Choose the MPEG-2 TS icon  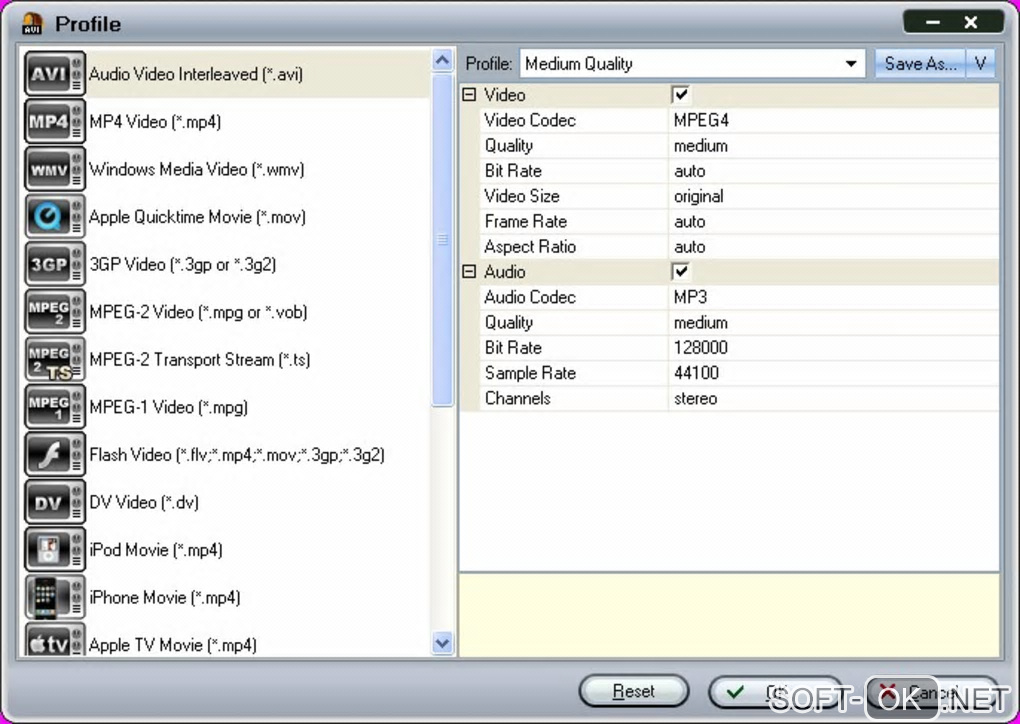pos(55,359)
